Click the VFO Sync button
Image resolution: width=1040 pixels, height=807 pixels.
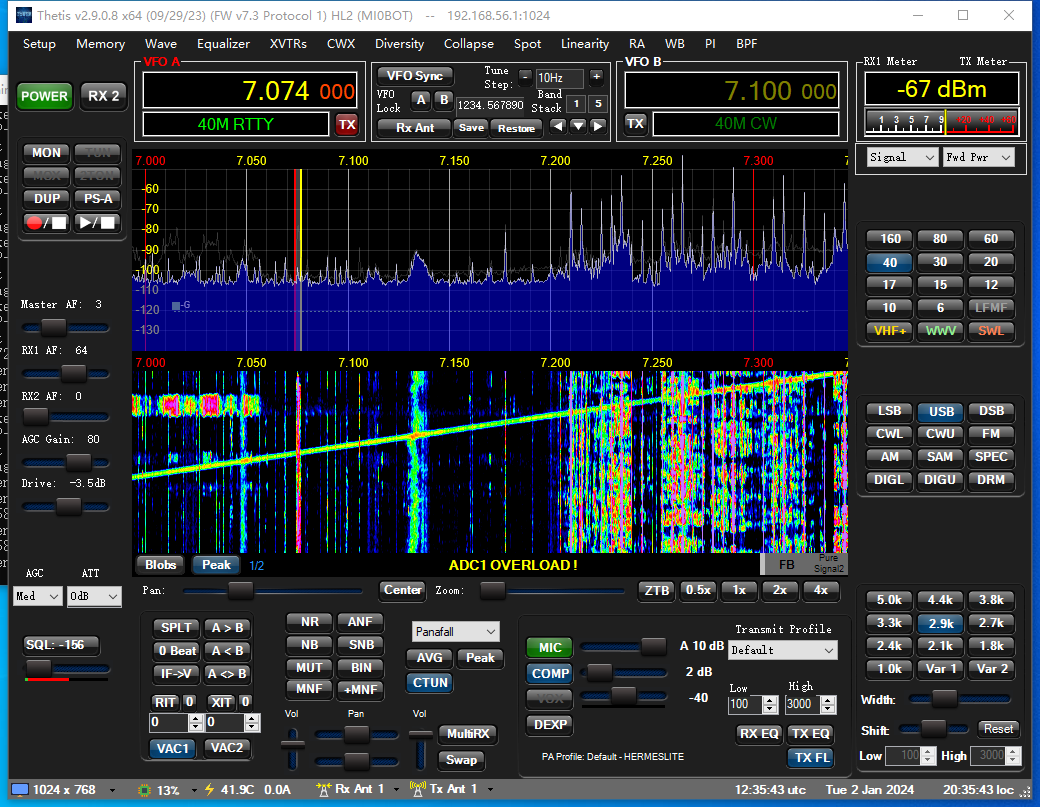pyautogui.click(x=414, y=76)
